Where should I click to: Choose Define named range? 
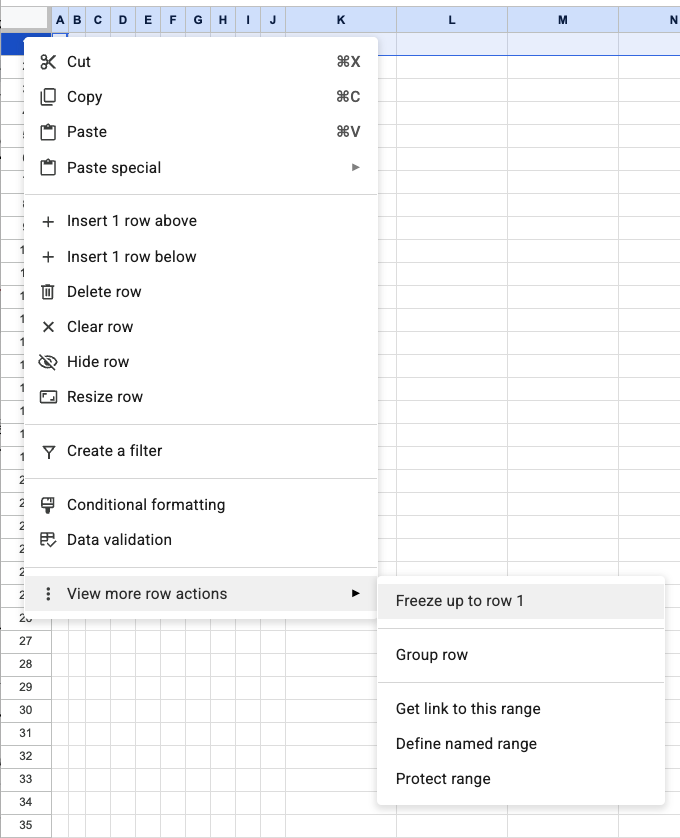click(x=466, y=744)
